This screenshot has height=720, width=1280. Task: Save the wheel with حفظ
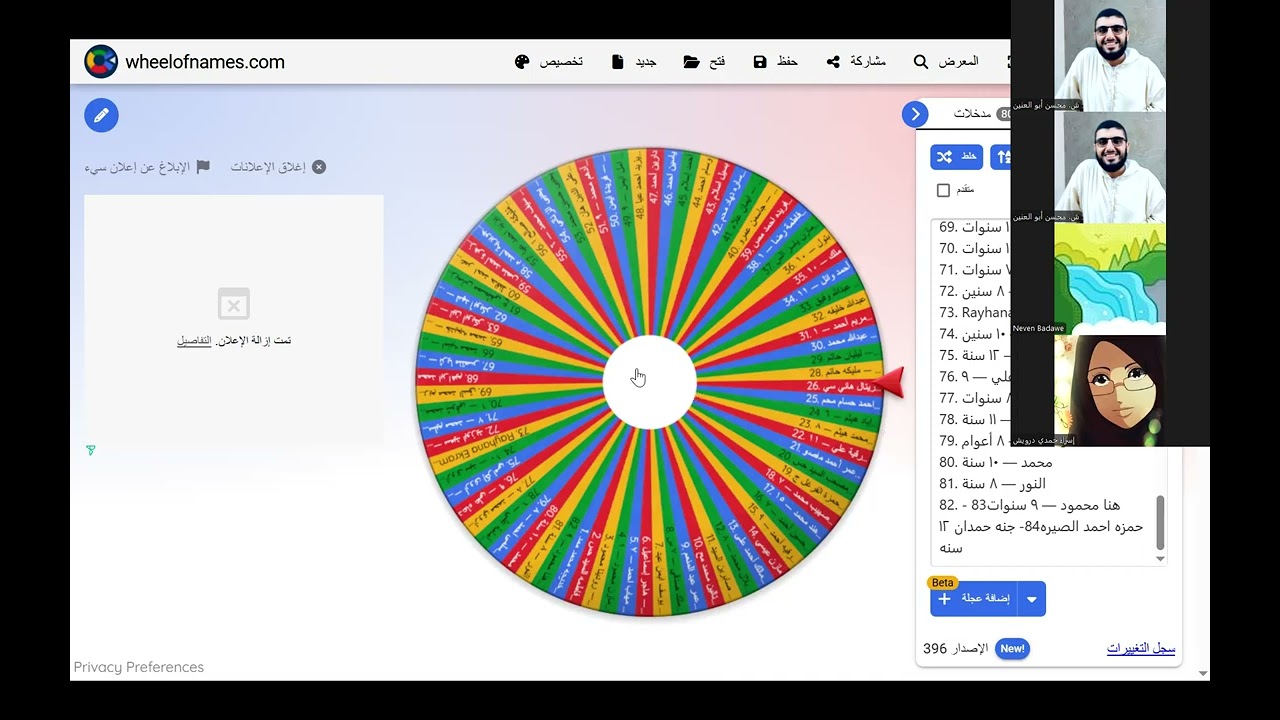pos(776,62)
